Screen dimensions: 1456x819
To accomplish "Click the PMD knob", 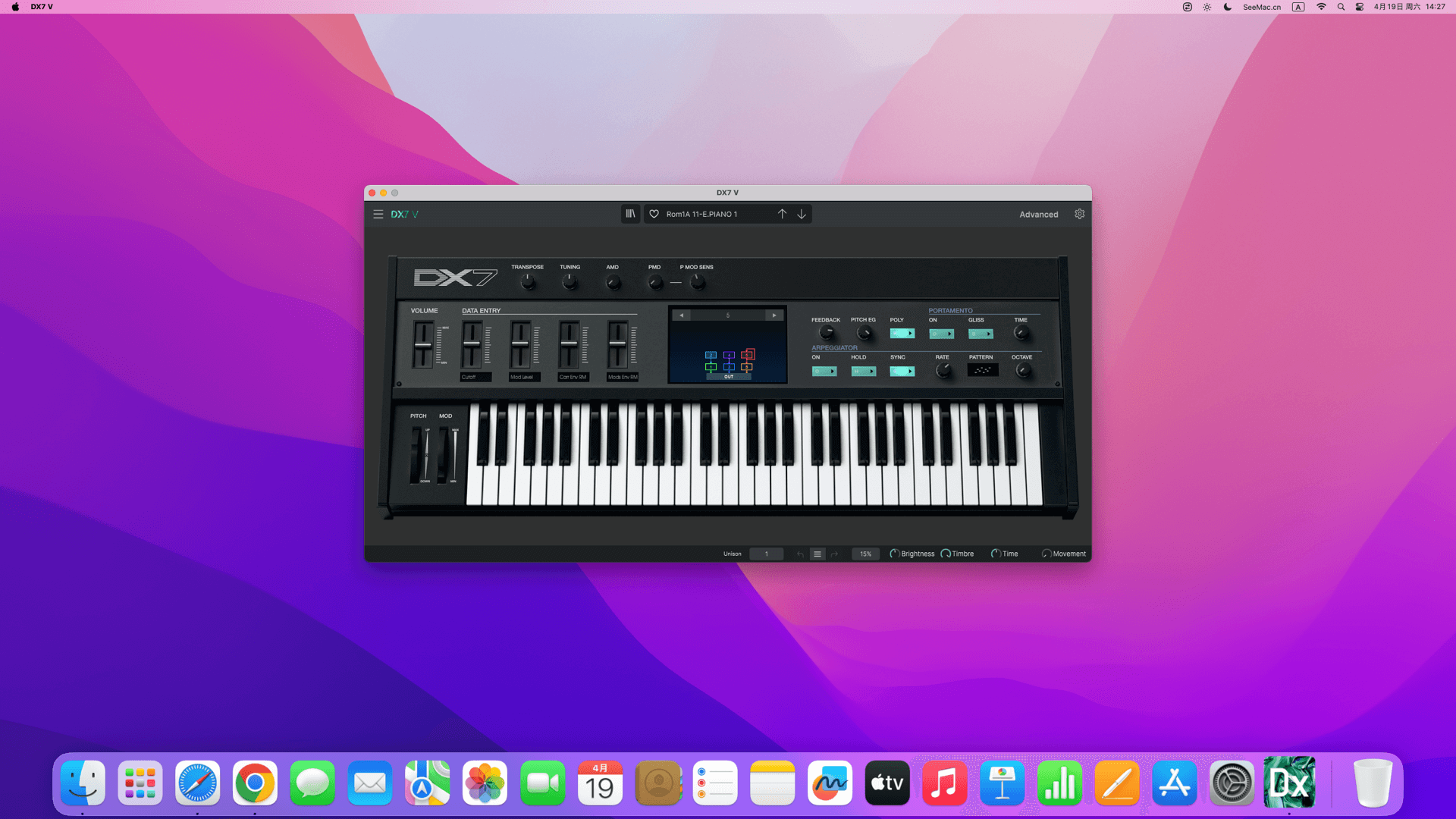I will pos(655,282).
